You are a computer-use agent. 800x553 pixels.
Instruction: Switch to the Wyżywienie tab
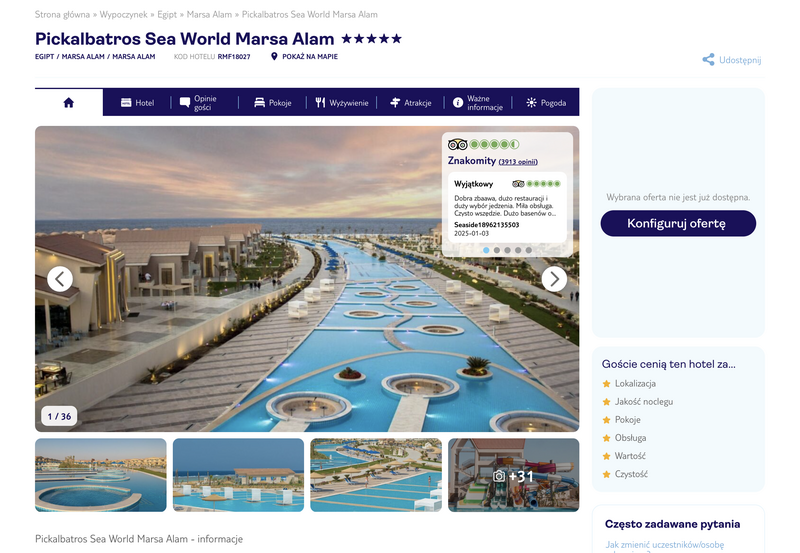pos(341,103)
